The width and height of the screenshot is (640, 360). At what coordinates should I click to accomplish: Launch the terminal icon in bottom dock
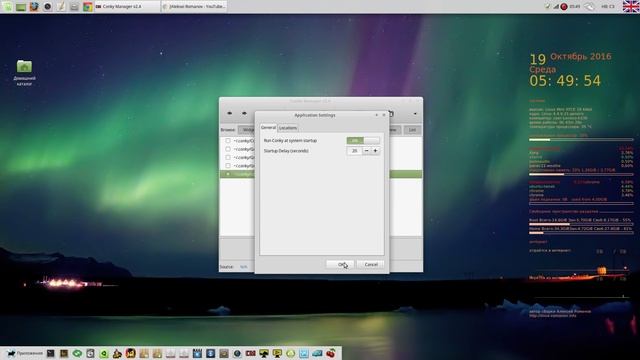(x=51, y=353)
